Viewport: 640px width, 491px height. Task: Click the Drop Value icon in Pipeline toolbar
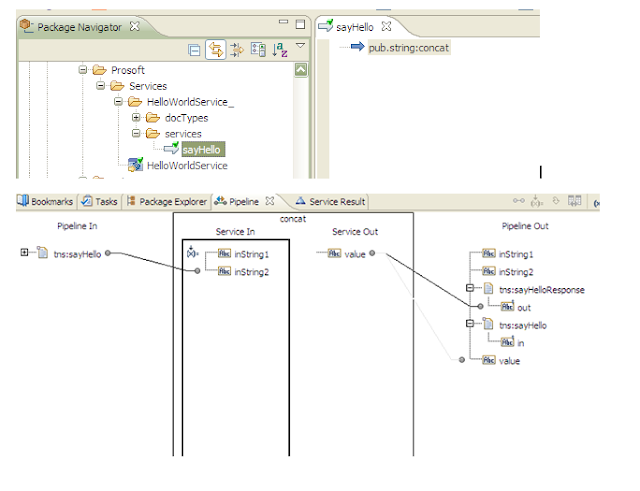(556, 200)
